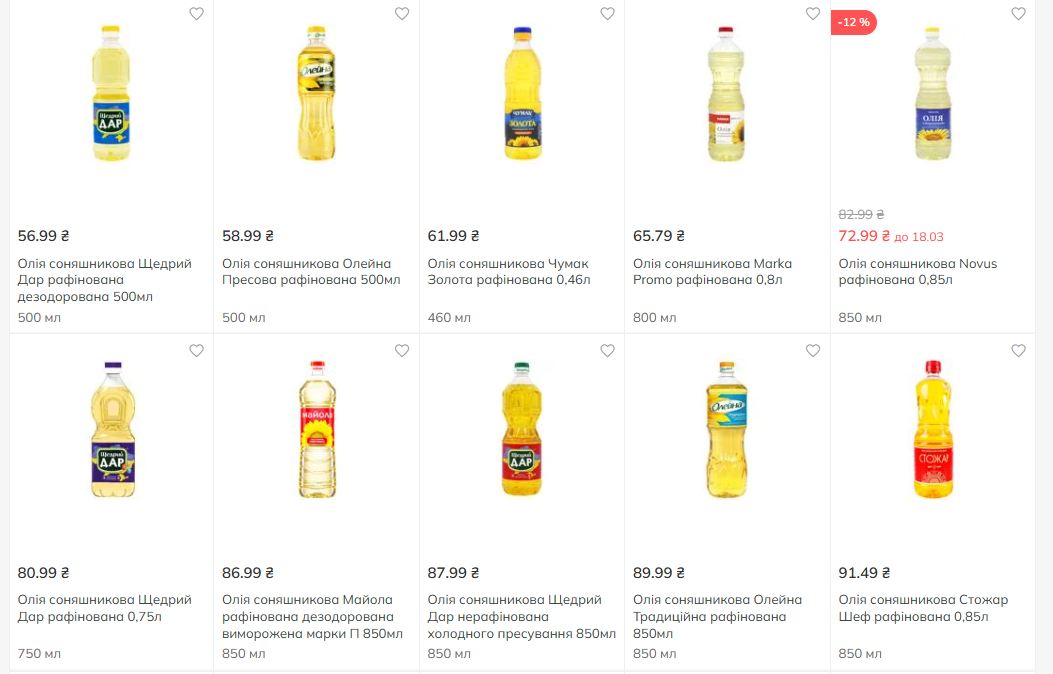Click Олейна Традиційна bottle image
The image size is (1053, 674).
(x=726, y=430)
